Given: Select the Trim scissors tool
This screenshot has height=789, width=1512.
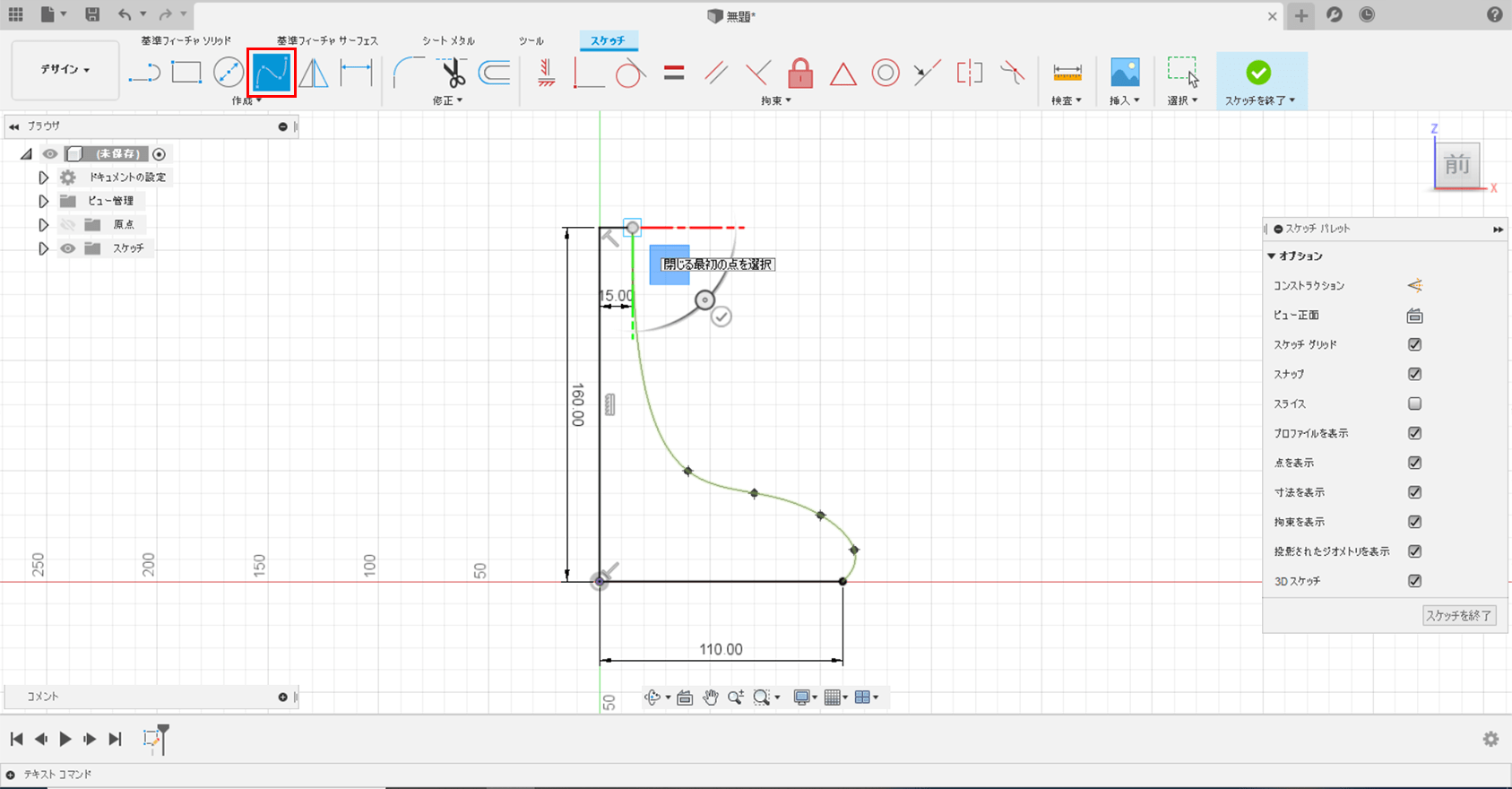Looking at the screenshot, I should click(x=452, y=73).
